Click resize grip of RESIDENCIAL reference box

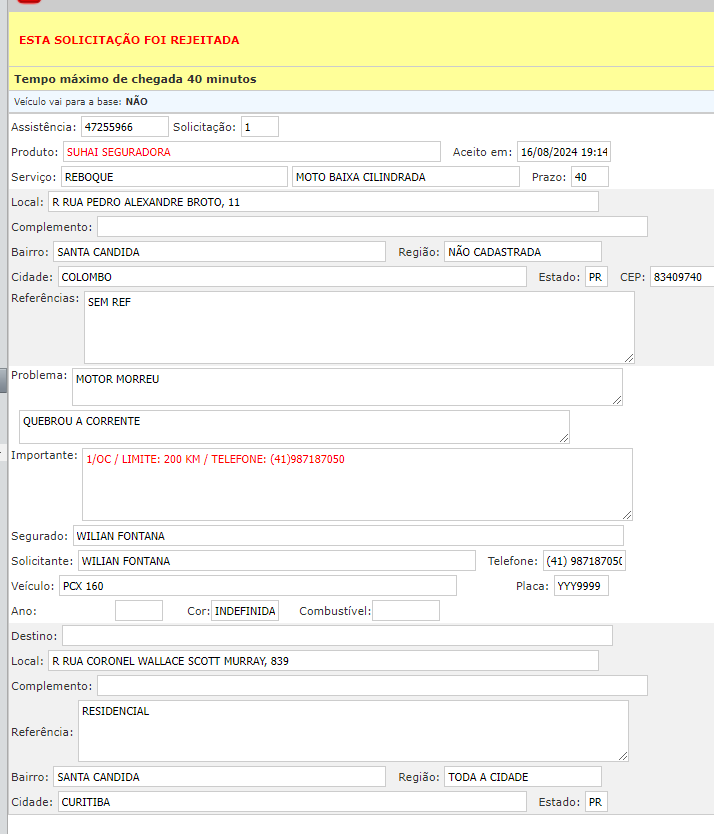[x=623, y=755]
